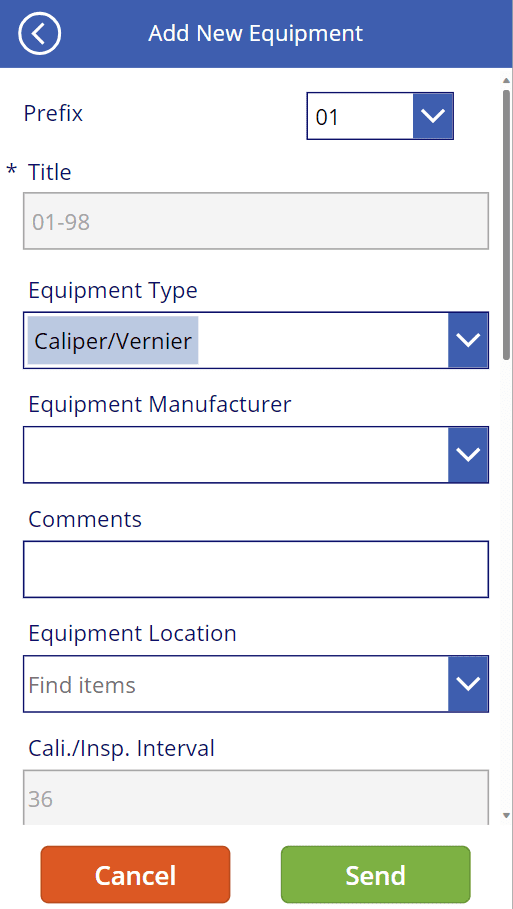Click the Find items search box
The height and width of the screenshot is (909, 513).
[x=235, y=683]
